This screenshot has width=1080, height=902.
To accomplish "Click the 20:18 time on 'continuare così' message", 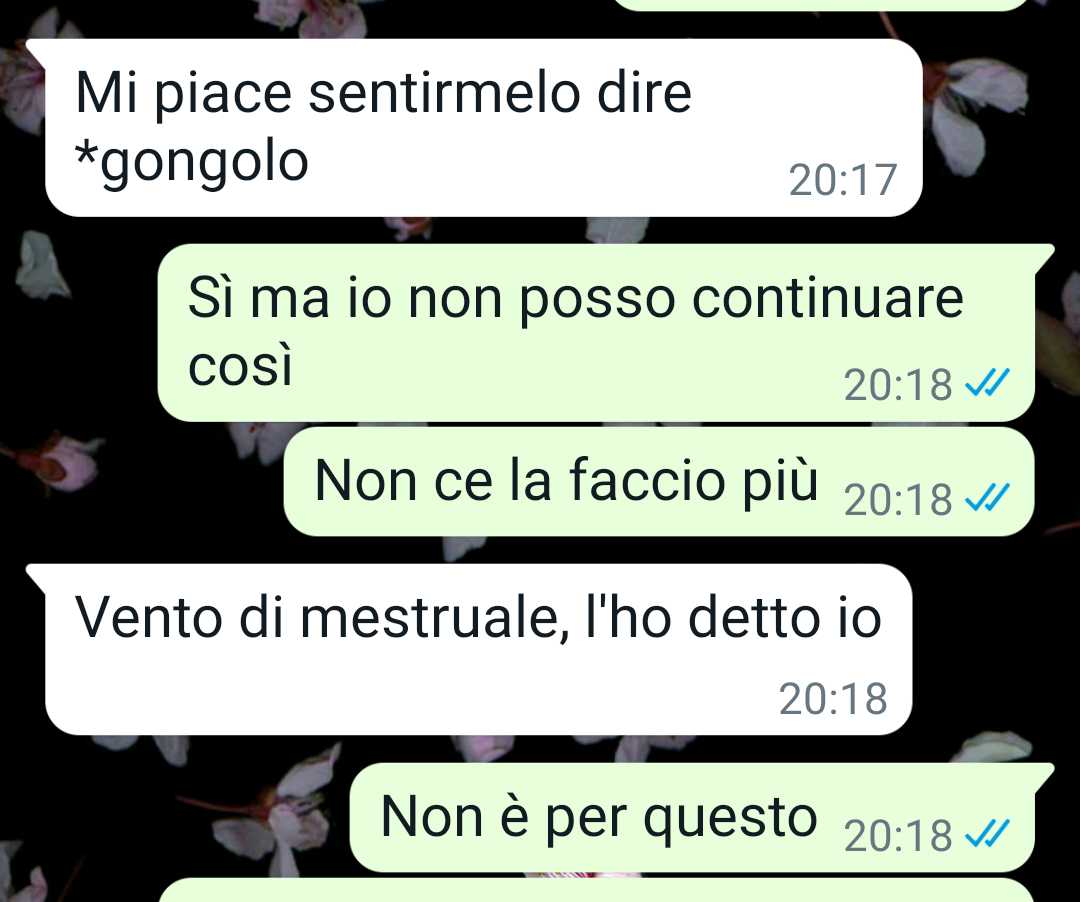I will 898,385.
